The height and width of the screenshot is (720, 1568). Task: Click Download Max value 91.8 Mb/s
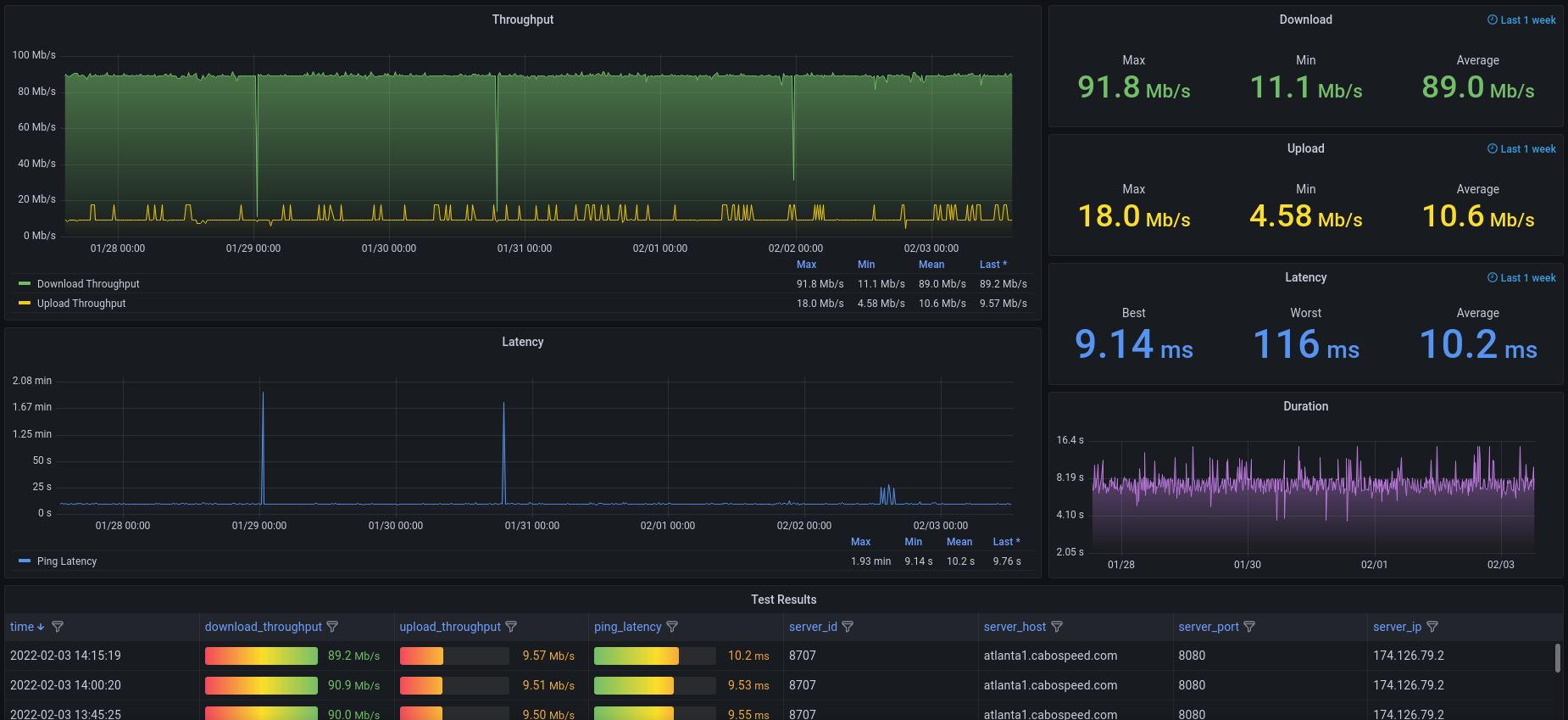tap(1134, 87)
